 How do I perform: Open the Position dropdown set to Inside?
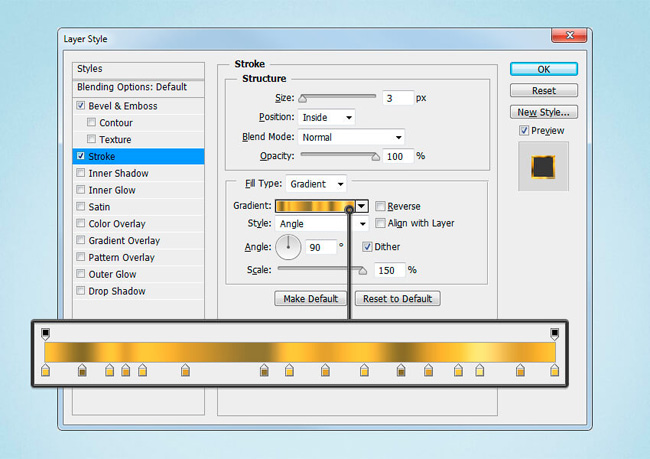(x=327, y=117)
